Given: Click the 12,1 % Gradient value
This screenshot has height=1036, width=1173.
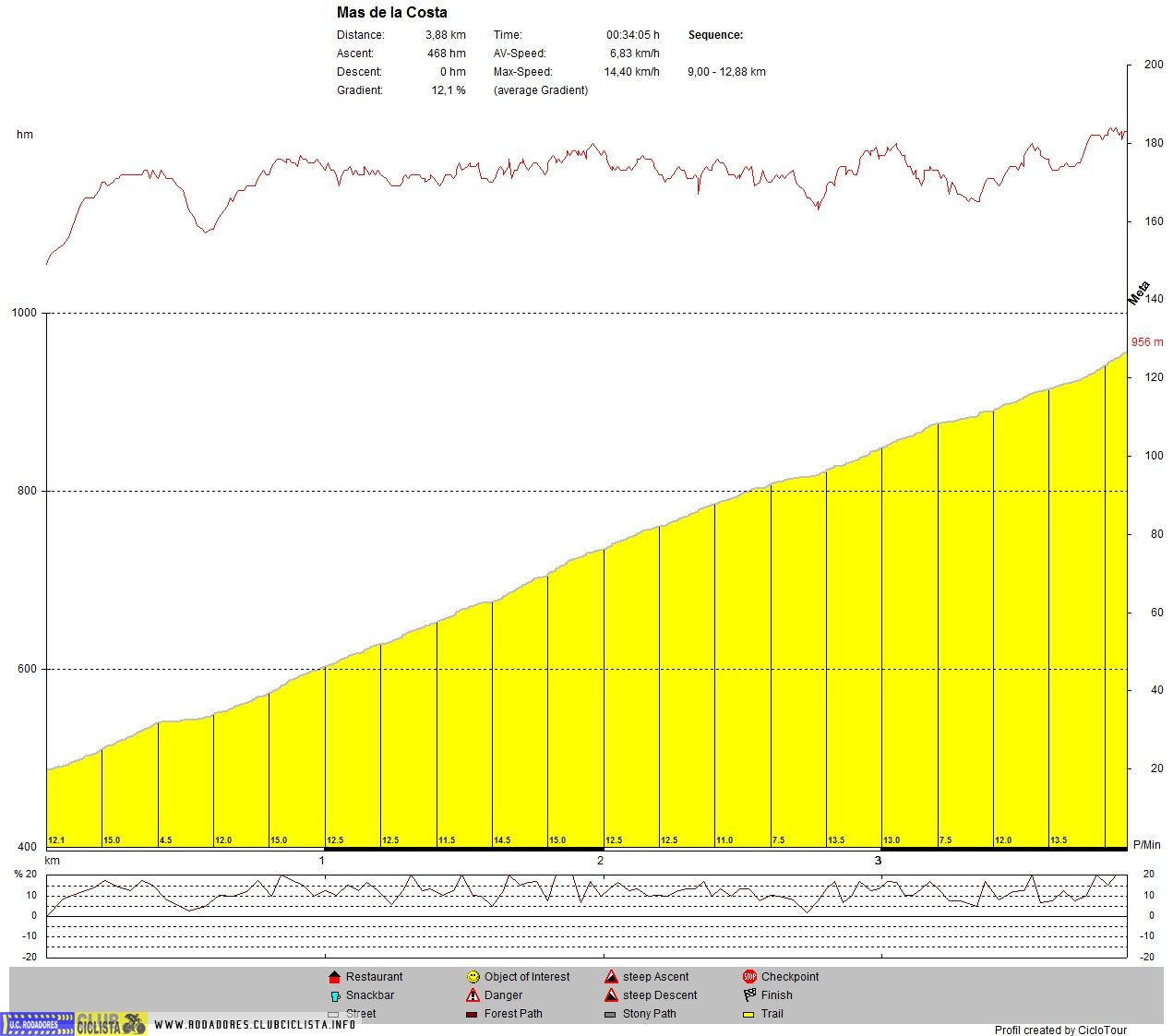Looking at the screenshot, I should [449, 90].
